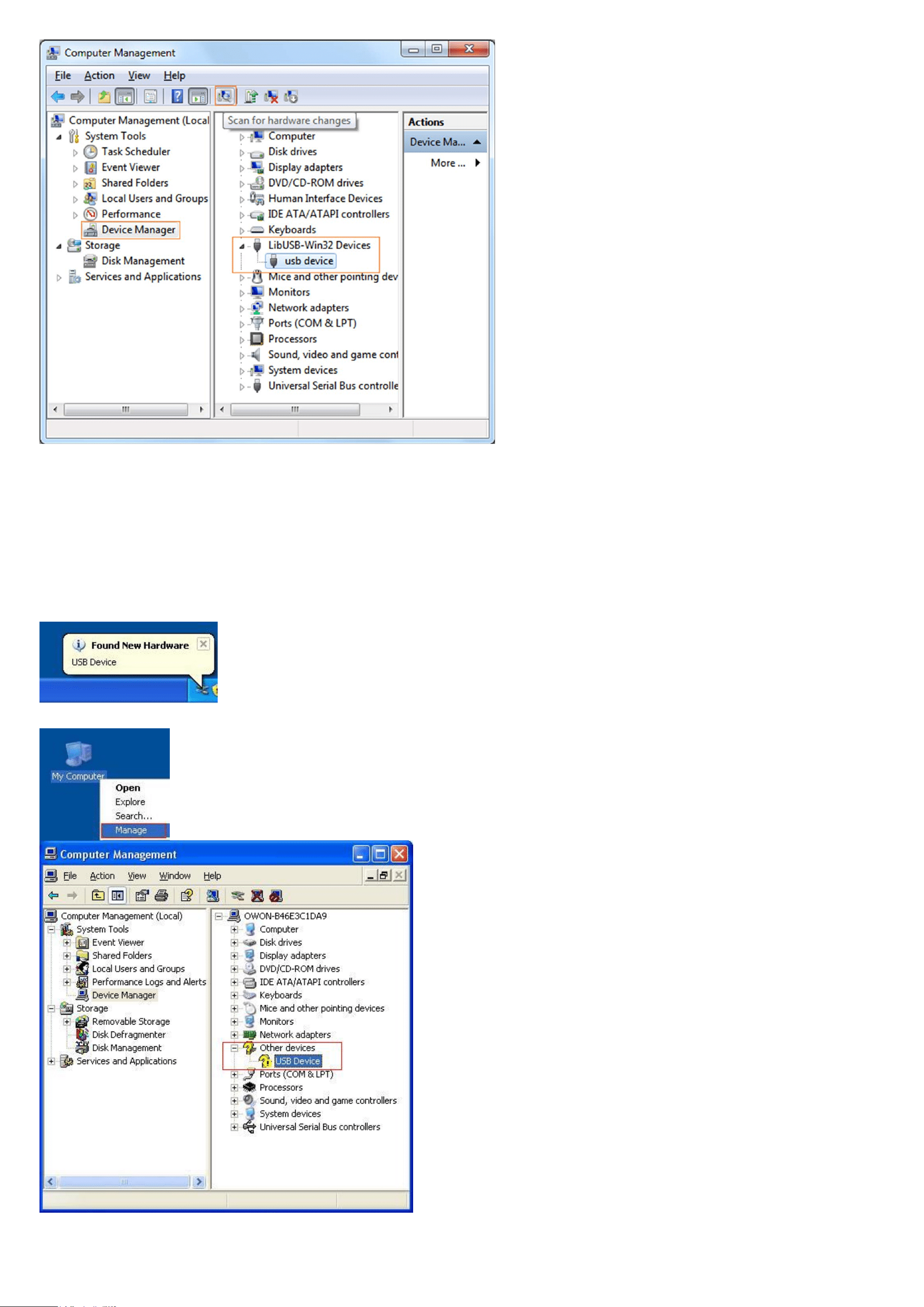The image size is (924, 1307).
Task: Collapse the Device Manager header in the Actions pane
Action: 477,142
